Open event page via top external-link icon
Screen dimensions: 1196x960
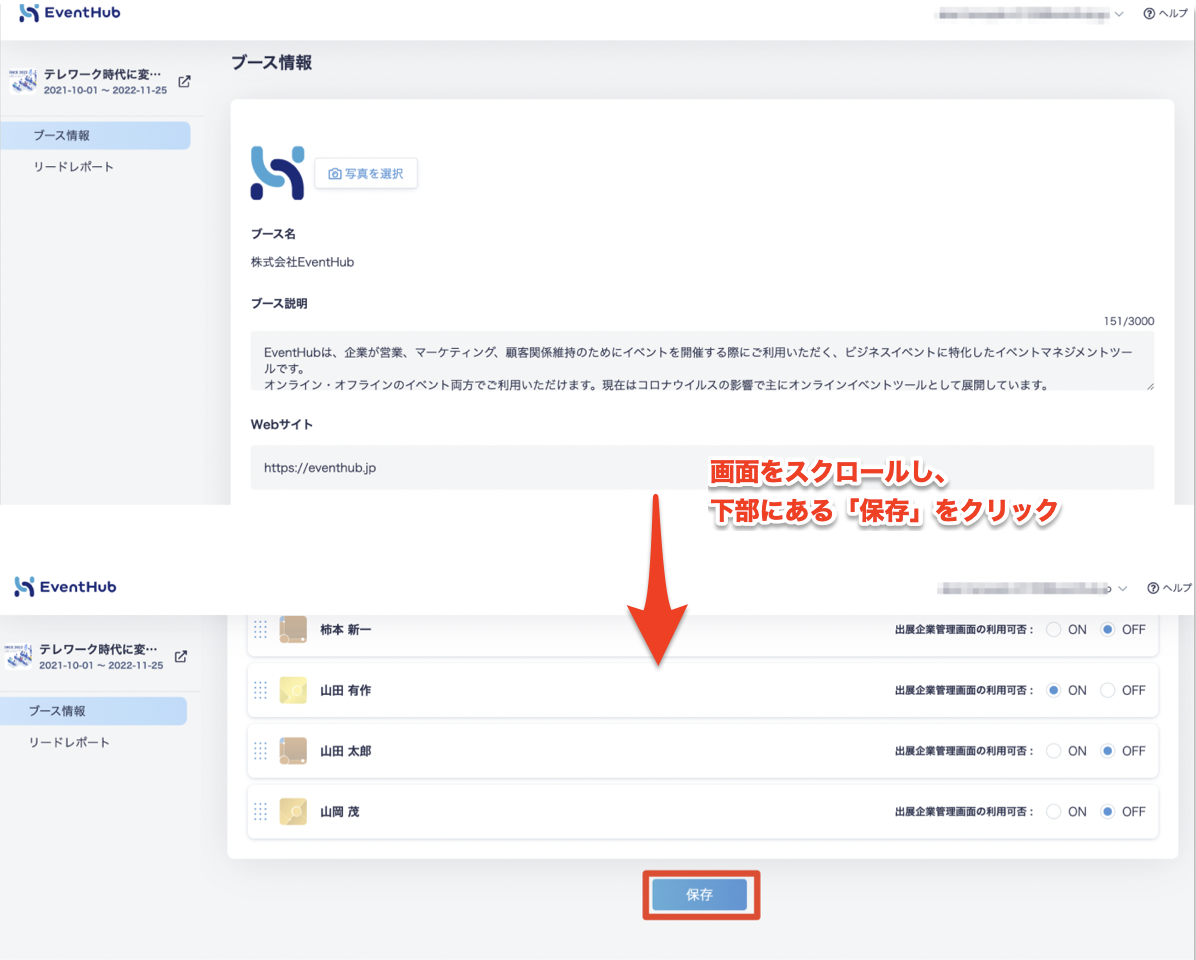(185, 82)
